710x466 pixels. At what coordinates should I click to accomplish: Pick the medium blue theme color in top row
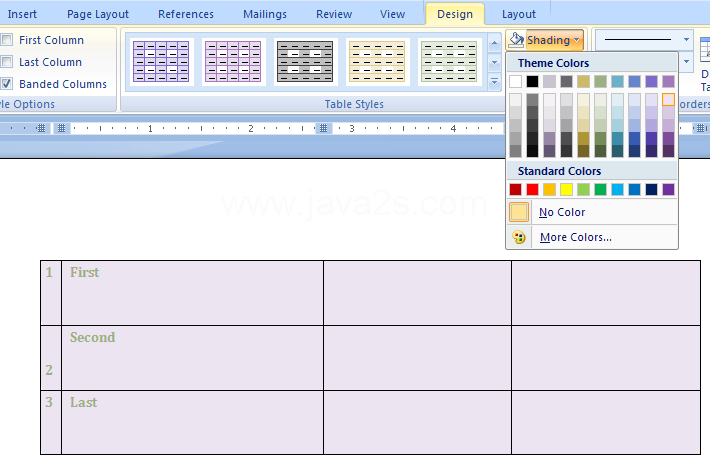[x=634, y=82]
